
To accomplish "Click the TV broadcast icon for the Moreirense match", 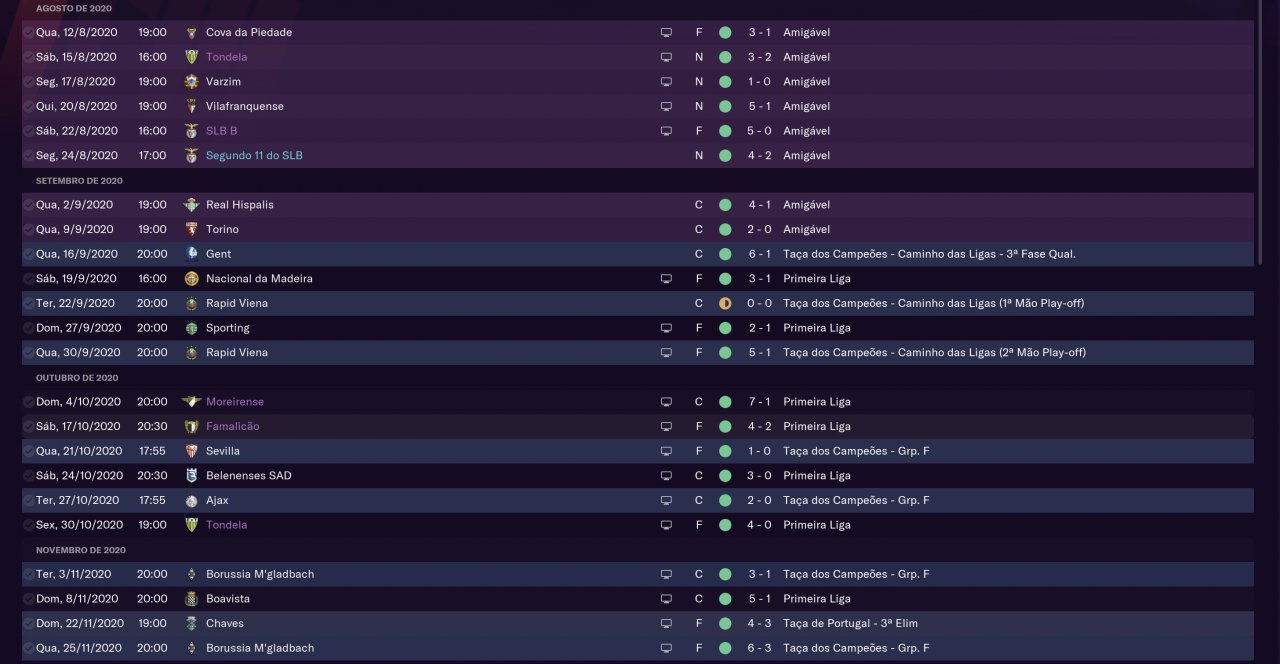I will coord(666,402).
